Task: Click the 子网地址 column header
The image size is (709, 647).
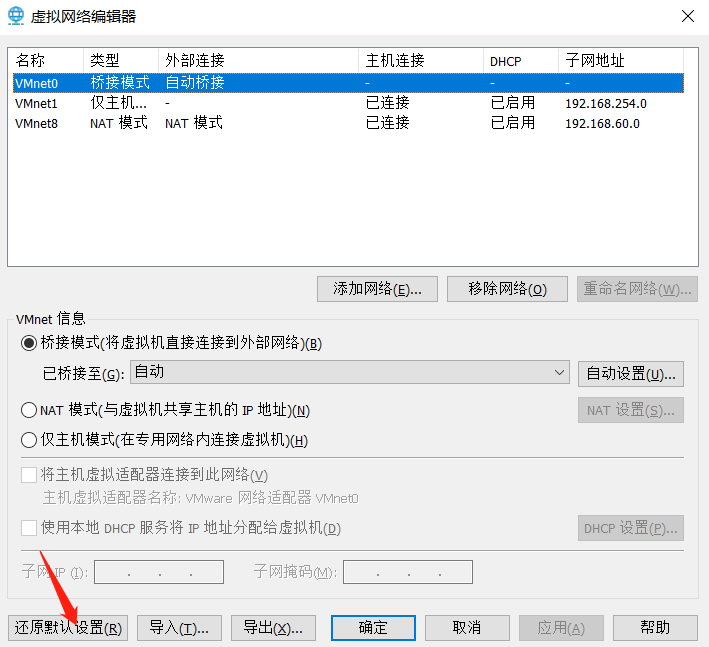Action: click(x=621, y=61)
